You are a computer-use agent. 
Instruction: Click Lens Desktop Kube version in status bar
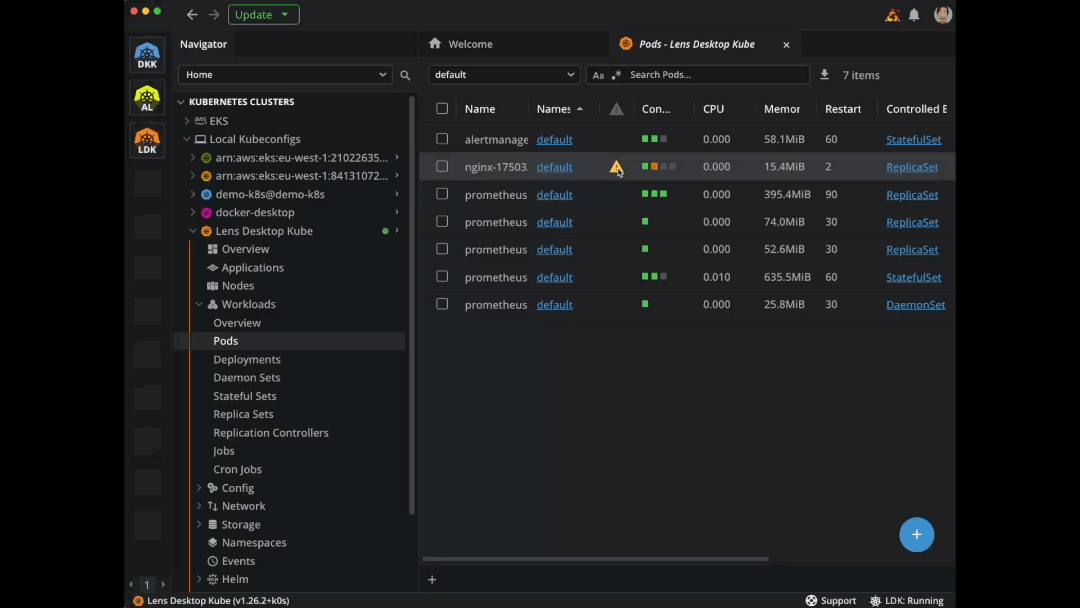[211, 600]
